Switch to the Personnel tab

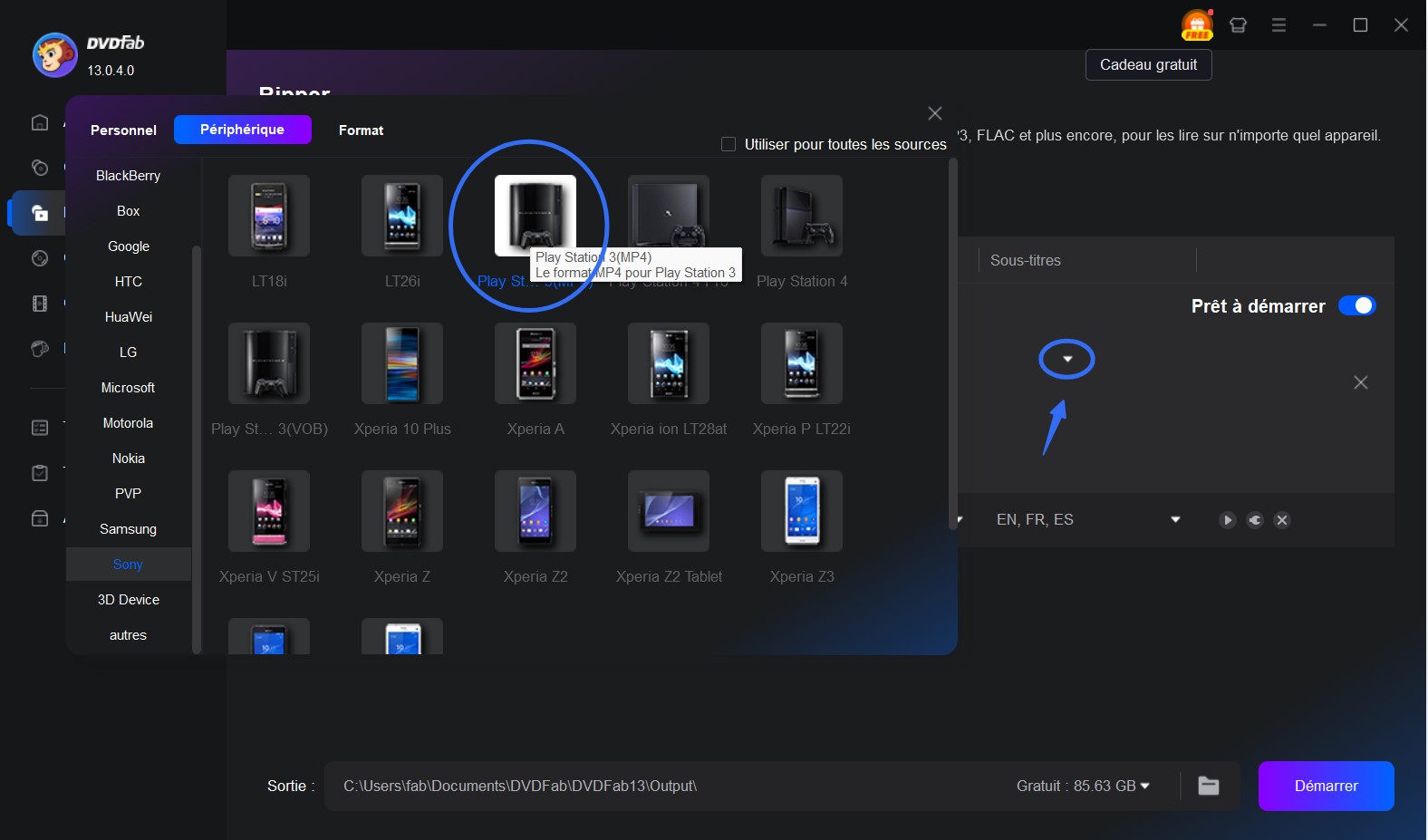pos(123,130)
